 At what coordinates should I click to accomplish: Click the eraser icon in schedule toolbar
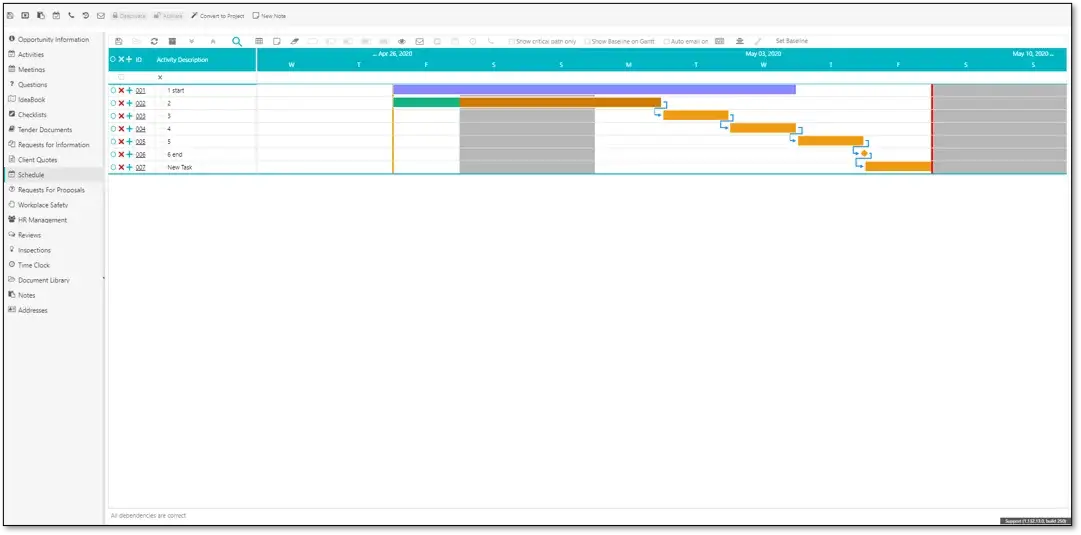click(294, 41)
